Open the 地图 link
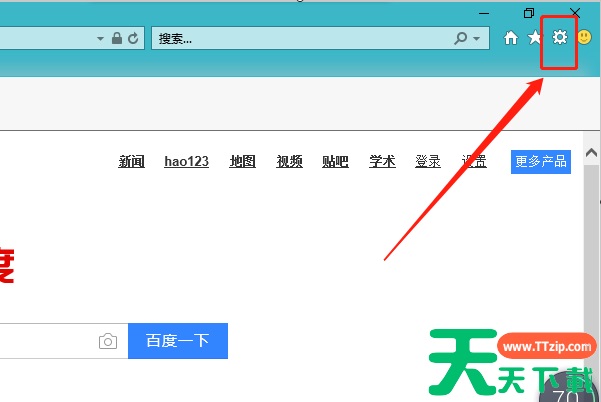Image resolution: width=601 pixels, height=402 pixels. (x=243, y=161)
